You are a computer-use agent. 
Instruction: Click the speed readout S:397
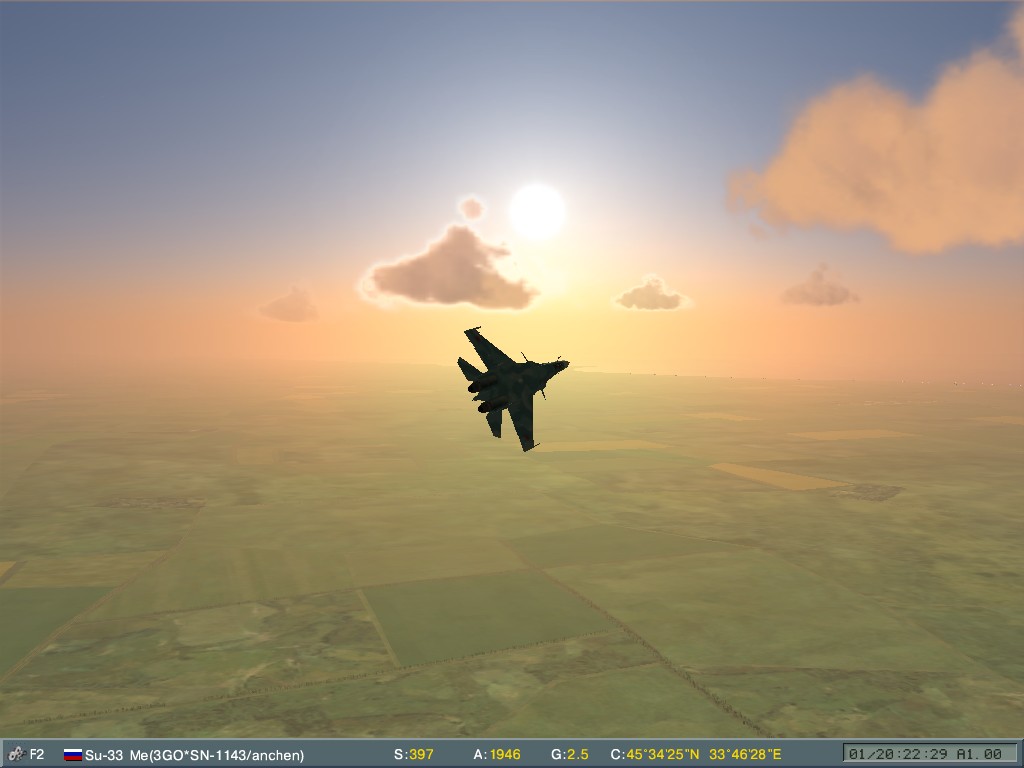click(x=413, y=754)
